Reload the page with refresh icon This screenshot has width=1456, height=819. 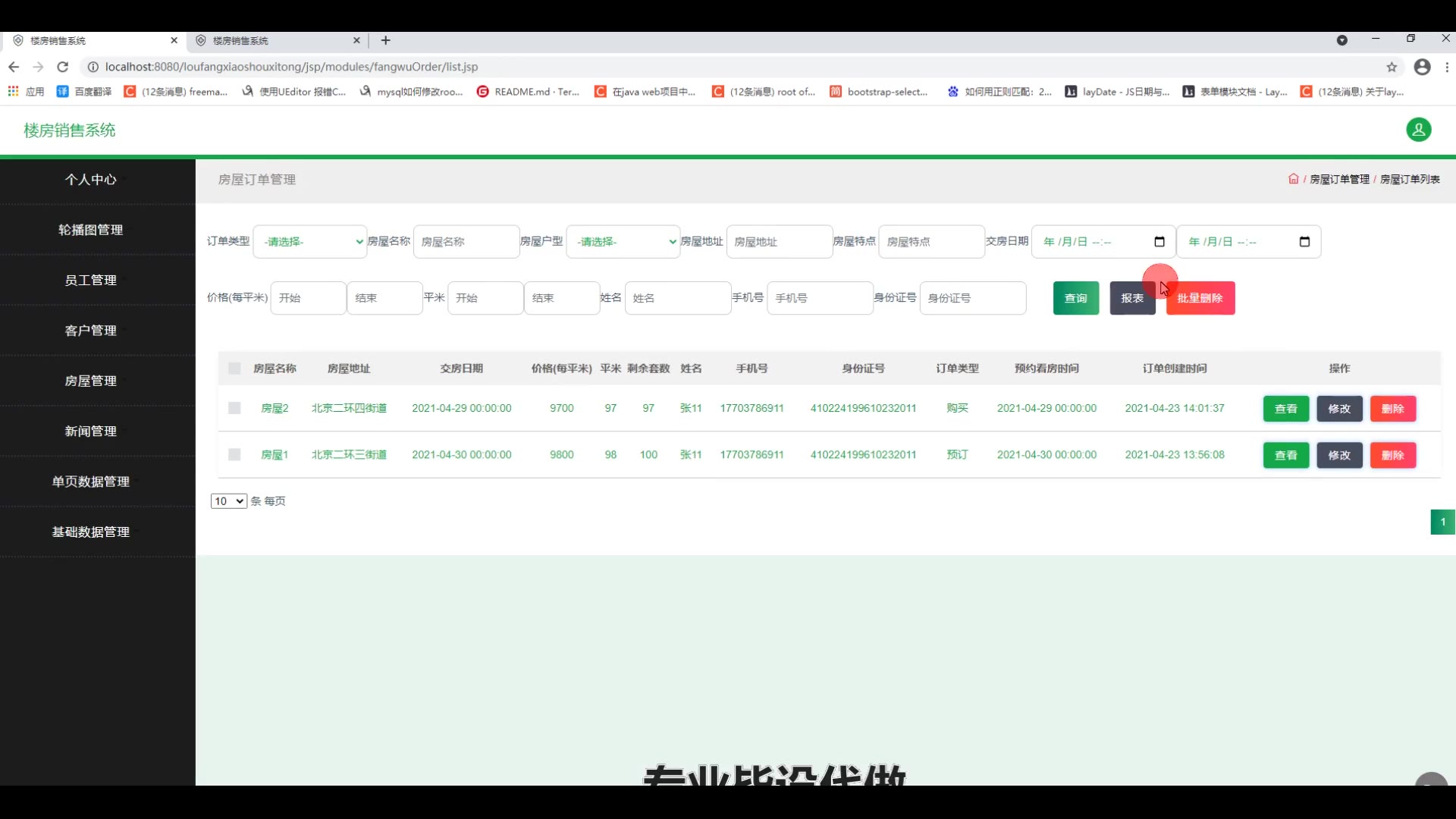click(x=63, y=67)
